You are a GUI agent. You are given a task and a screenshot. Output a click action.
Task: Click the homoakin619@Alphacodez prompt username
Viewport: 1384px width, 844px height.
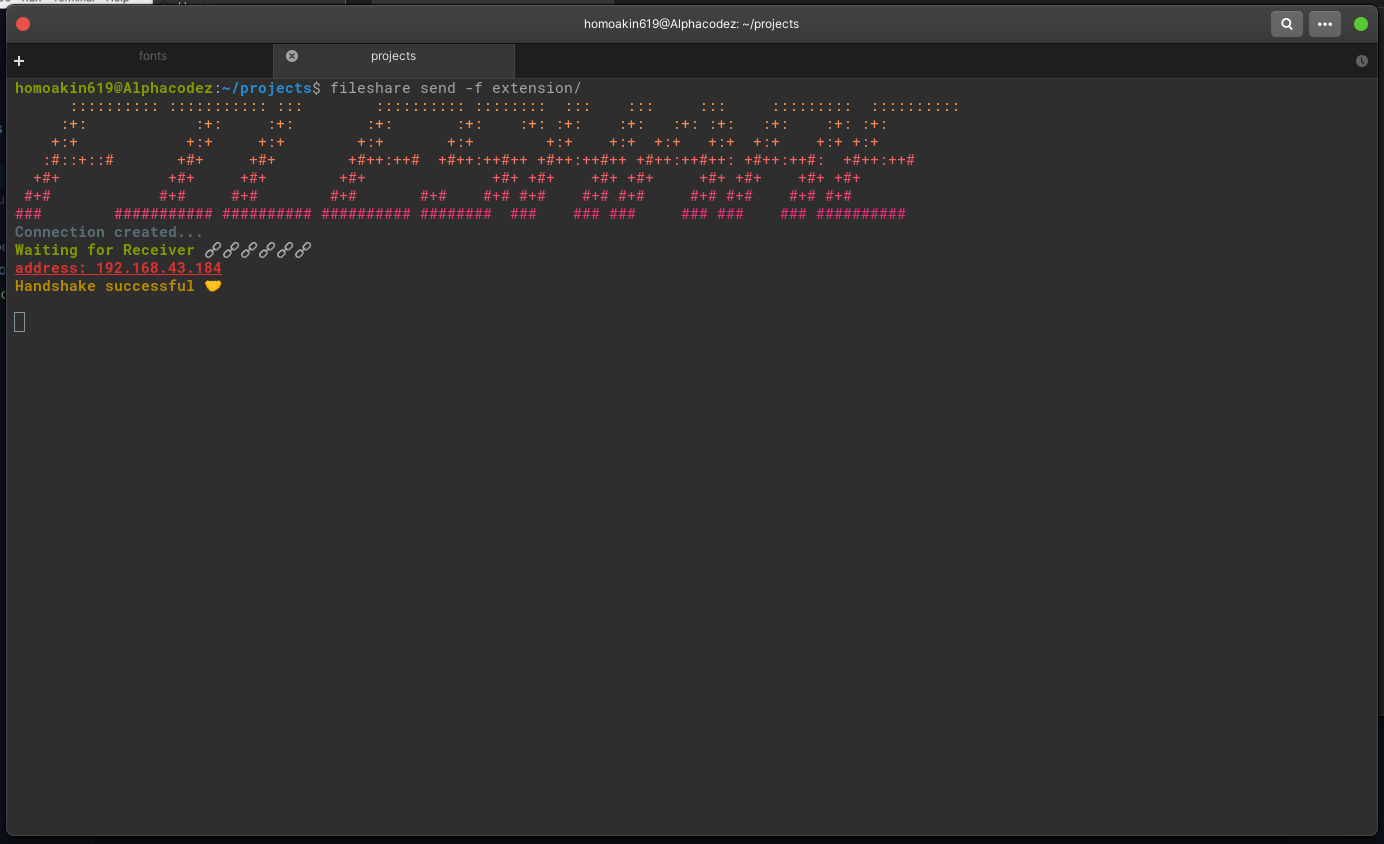114,88
